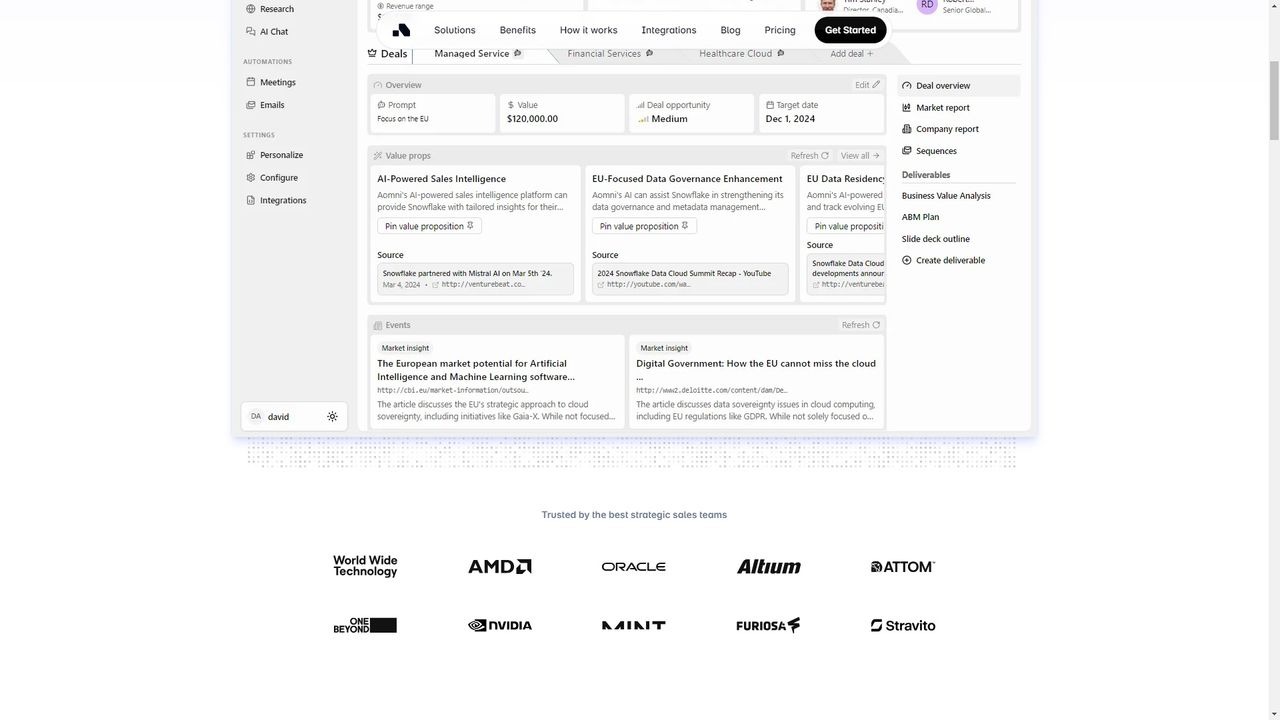The height and width of the screenshot is (720, 1280).
Task: Open the YouTube Snowflake Summit Recap source
Action: pos(690,279)
